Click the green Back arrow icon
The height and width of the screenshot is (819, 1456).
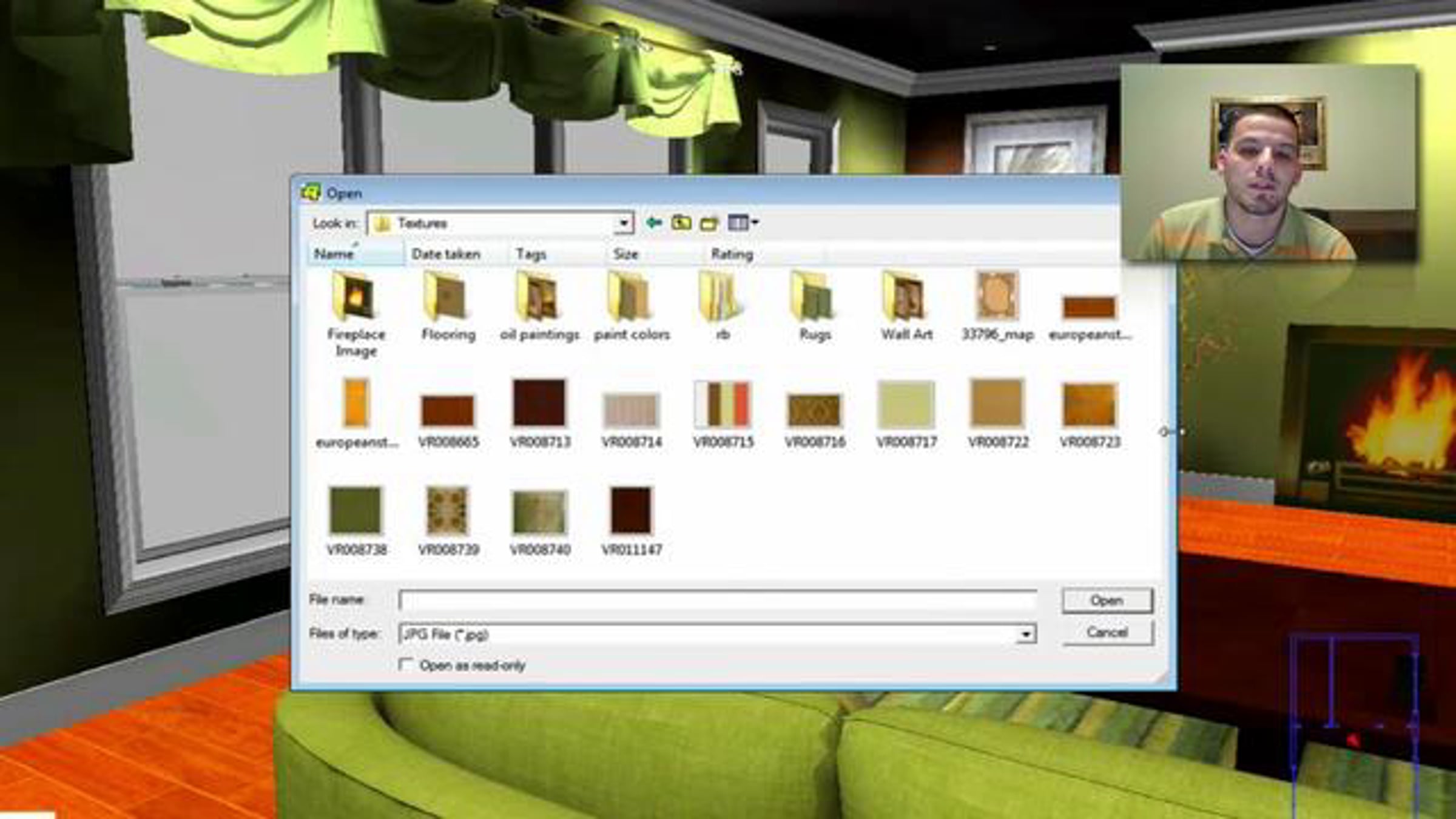(653, 223)
